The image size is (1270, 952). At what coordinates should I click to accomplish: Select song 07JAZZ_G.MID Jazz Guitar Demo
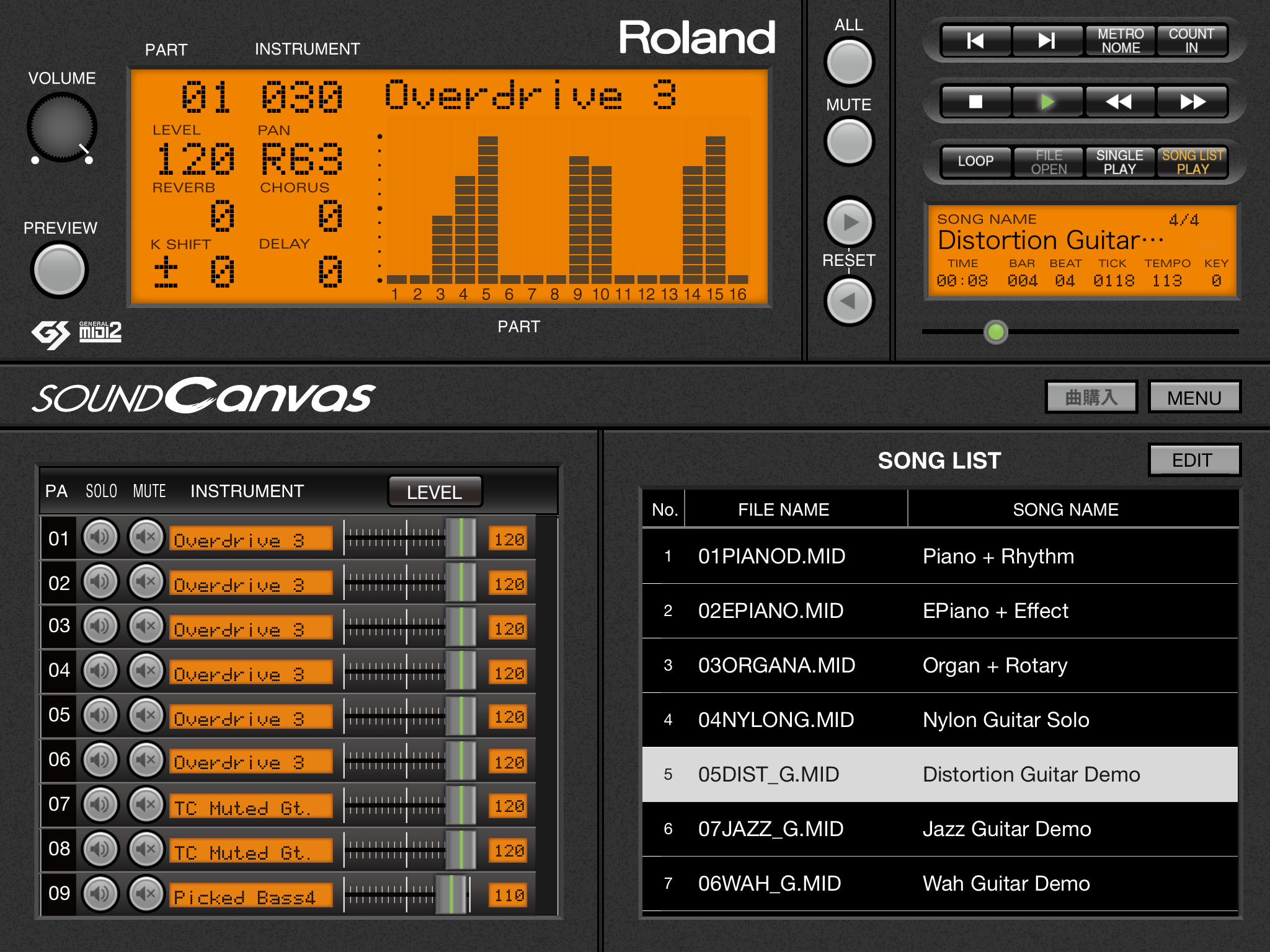pyautogui.click(x=940, y=829)
